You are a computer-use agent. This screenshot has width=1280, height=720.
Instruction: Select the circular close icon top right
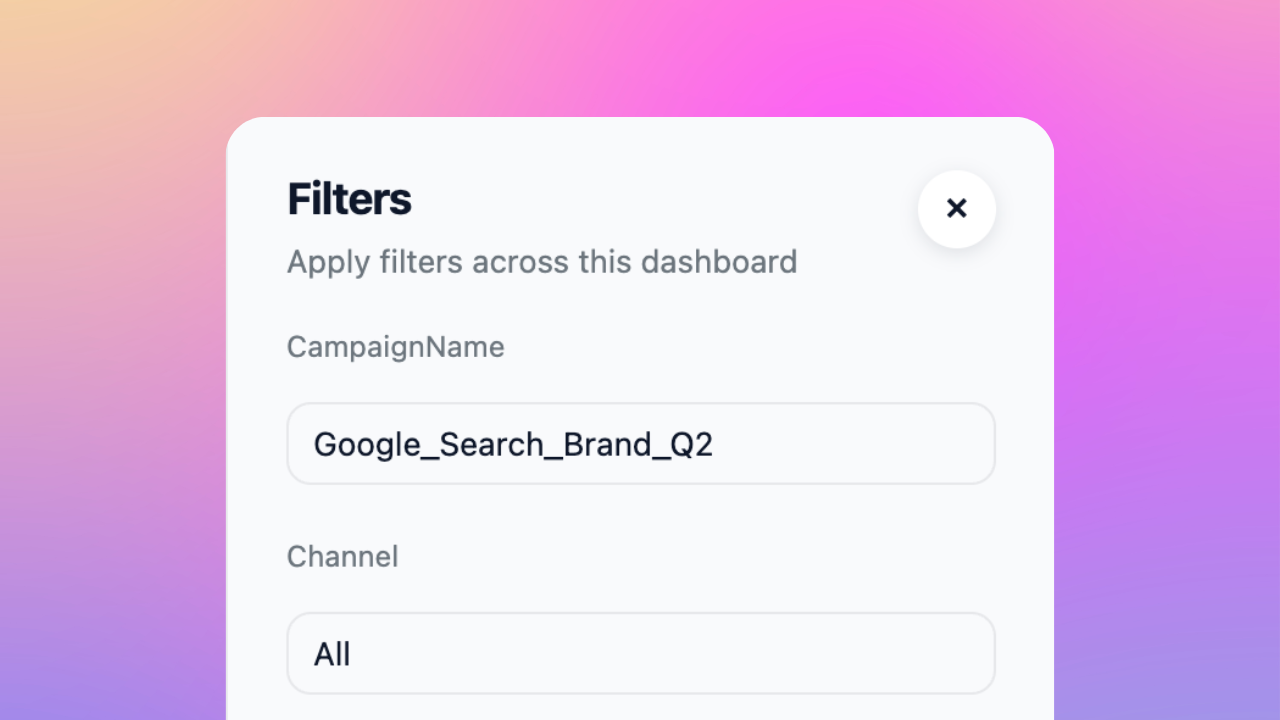pos(957,209)
